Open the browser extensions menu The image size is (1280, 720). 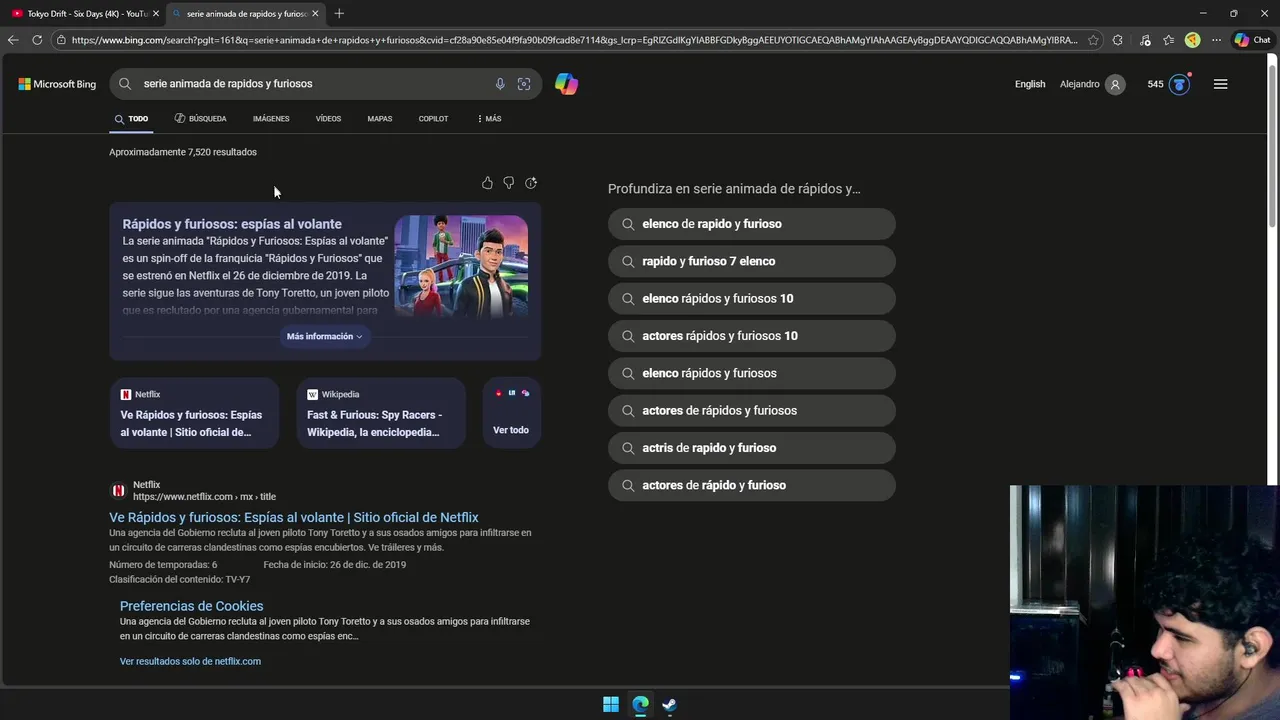[1117, 40]
